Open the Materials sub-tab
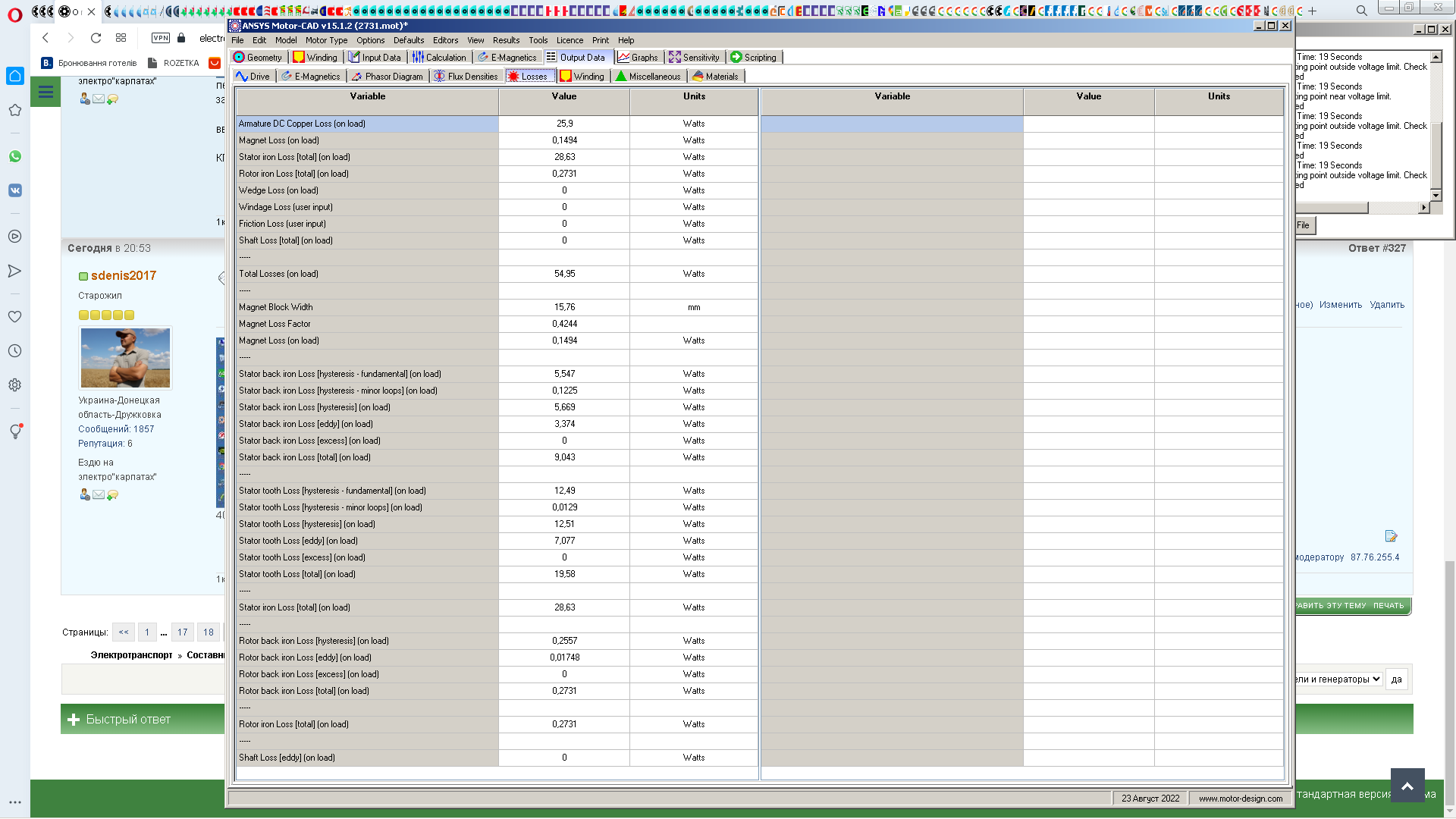 pyautogui.click(x=715, y=77)
